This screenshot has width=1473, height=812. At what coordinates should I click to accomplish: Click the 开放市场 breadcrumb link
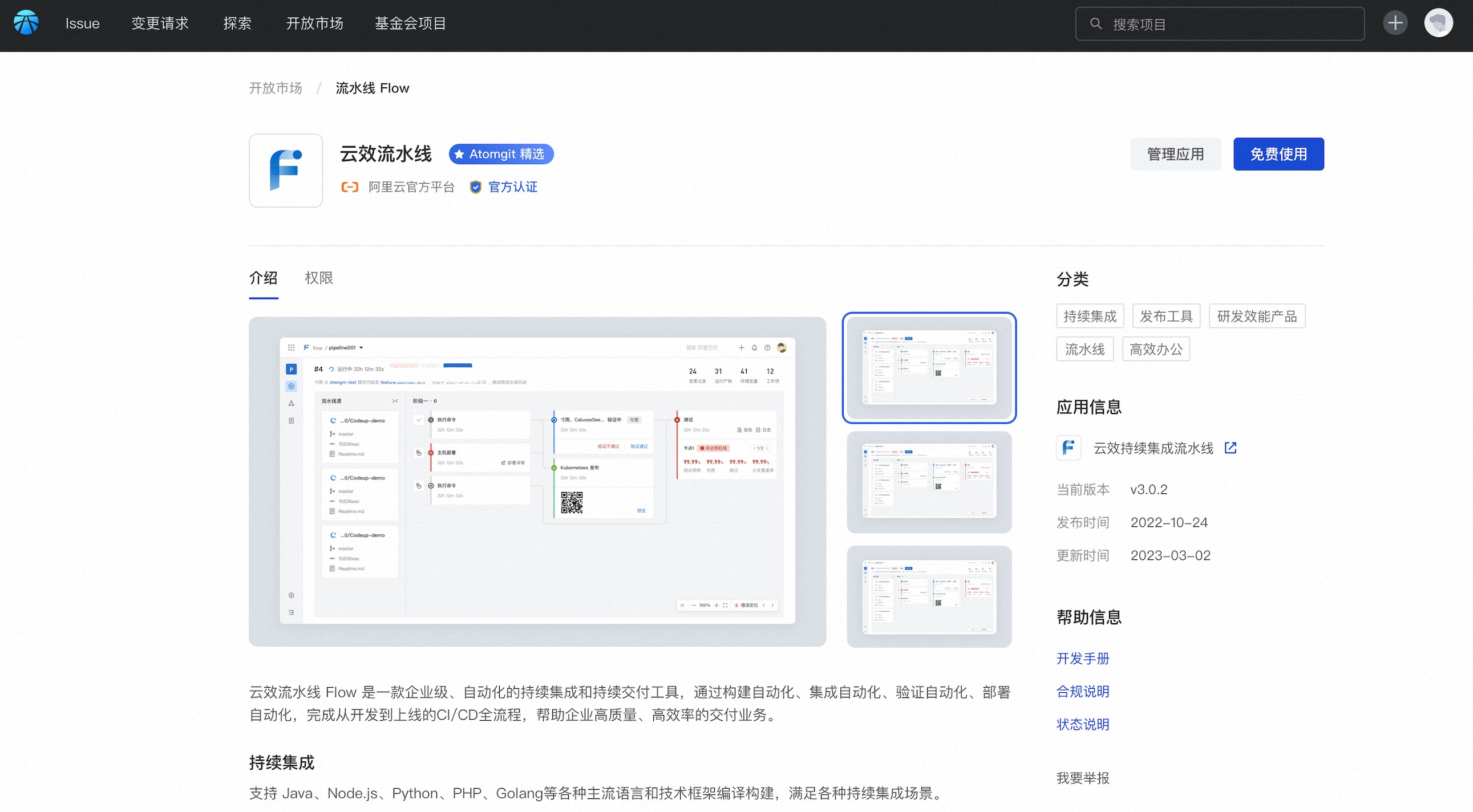276,88
